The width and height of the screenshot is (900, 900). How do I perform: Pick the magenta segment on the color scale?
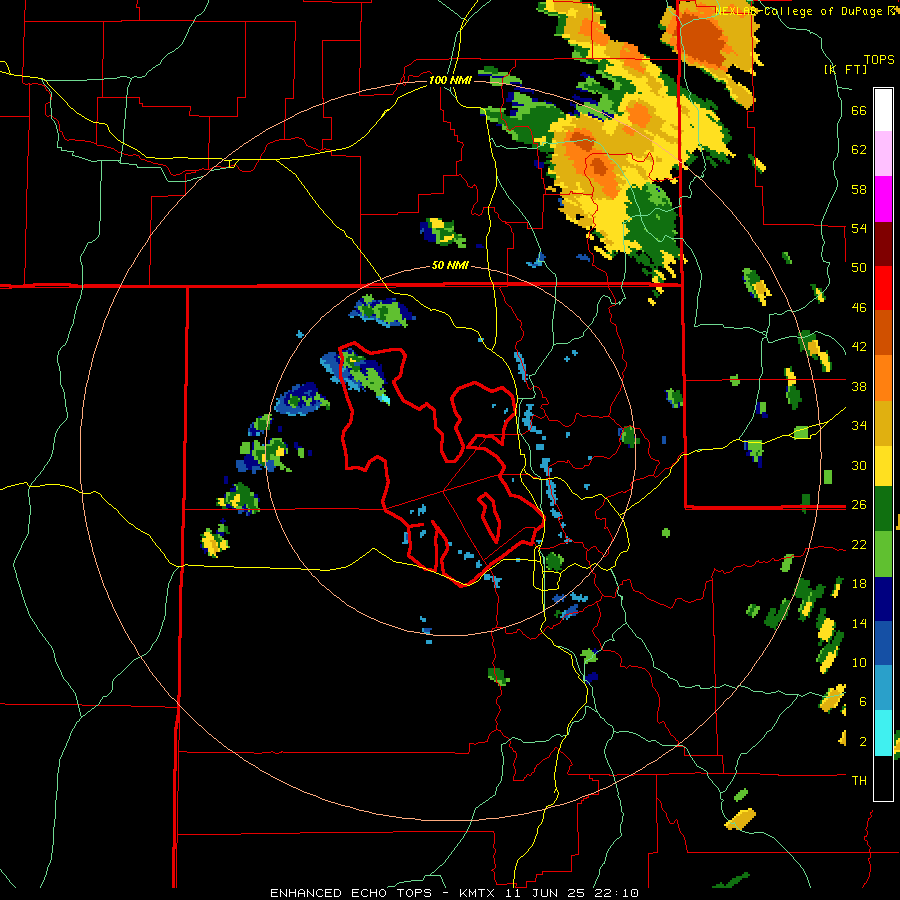(883, 199)
